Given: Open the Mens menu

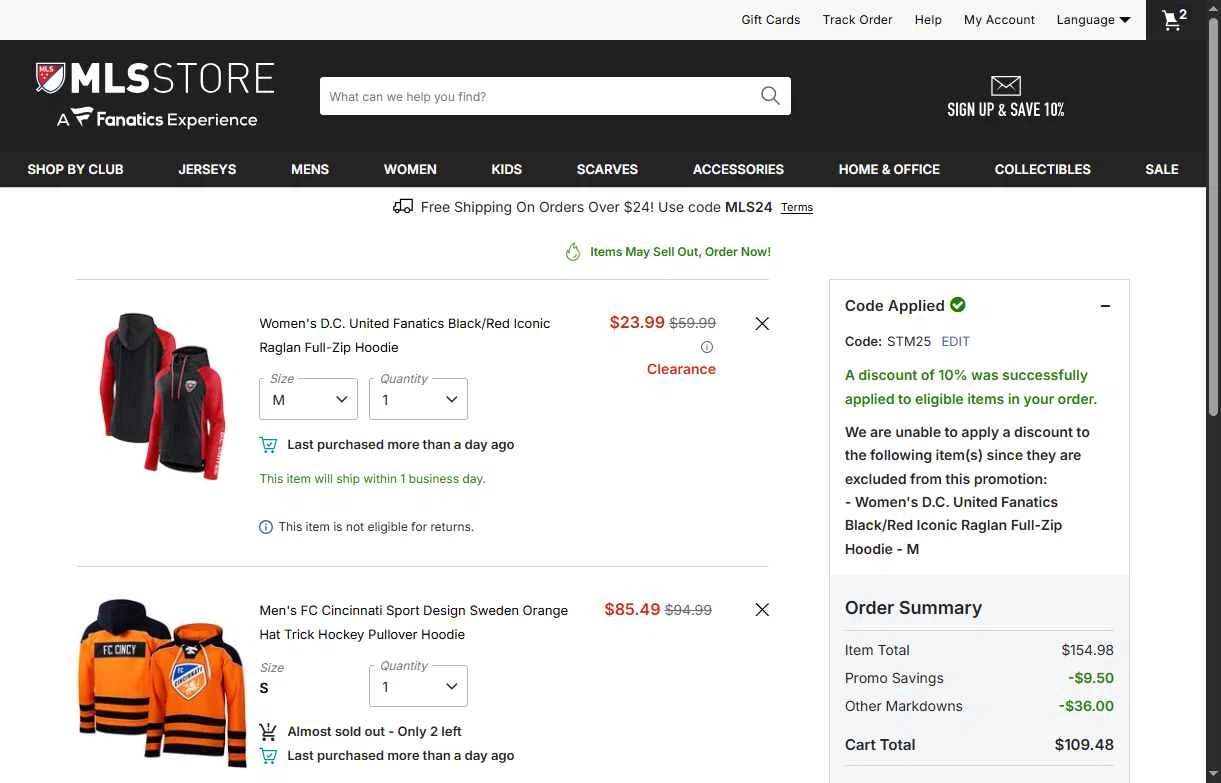Looking at the screenshot, I should tap(310, 169).
